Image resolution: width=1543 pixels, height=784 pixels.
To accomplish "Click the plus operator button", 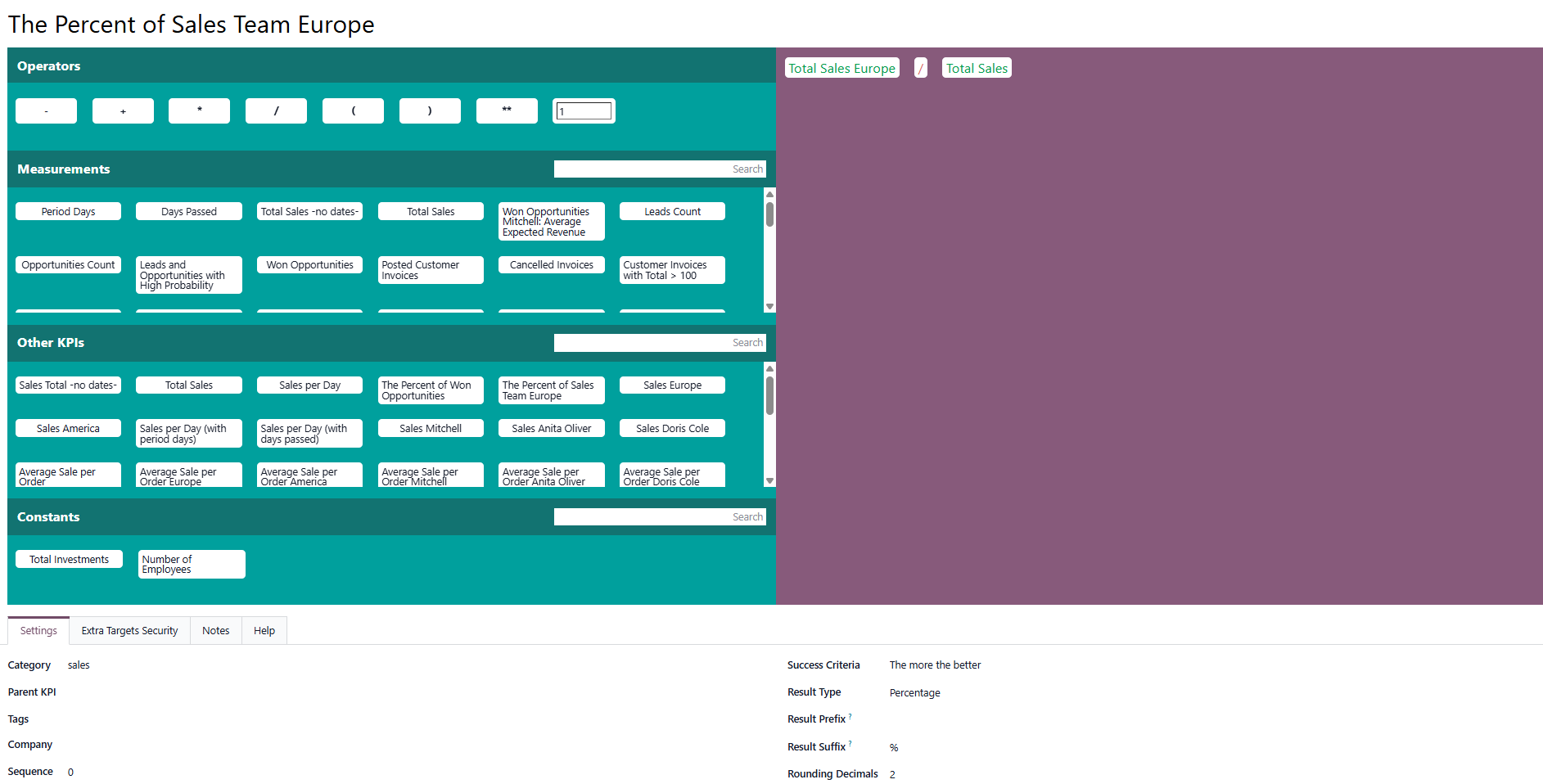I will coord(123,110).
